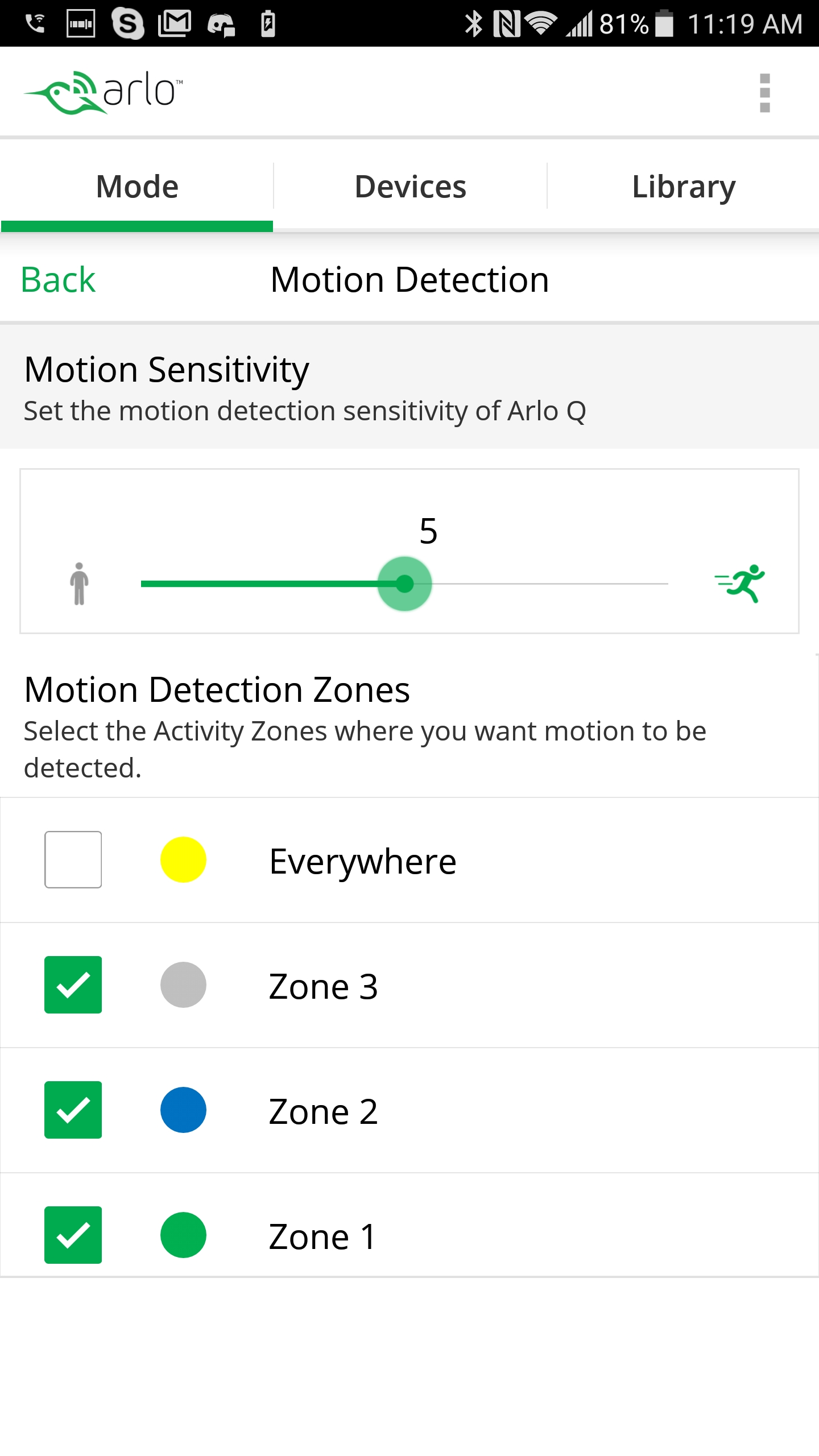Tap the standing person low-sensitivity icon
Image resolution: width=819 pixels, height=1456 pixels.
pyautogui.click(x=79, y=584)
